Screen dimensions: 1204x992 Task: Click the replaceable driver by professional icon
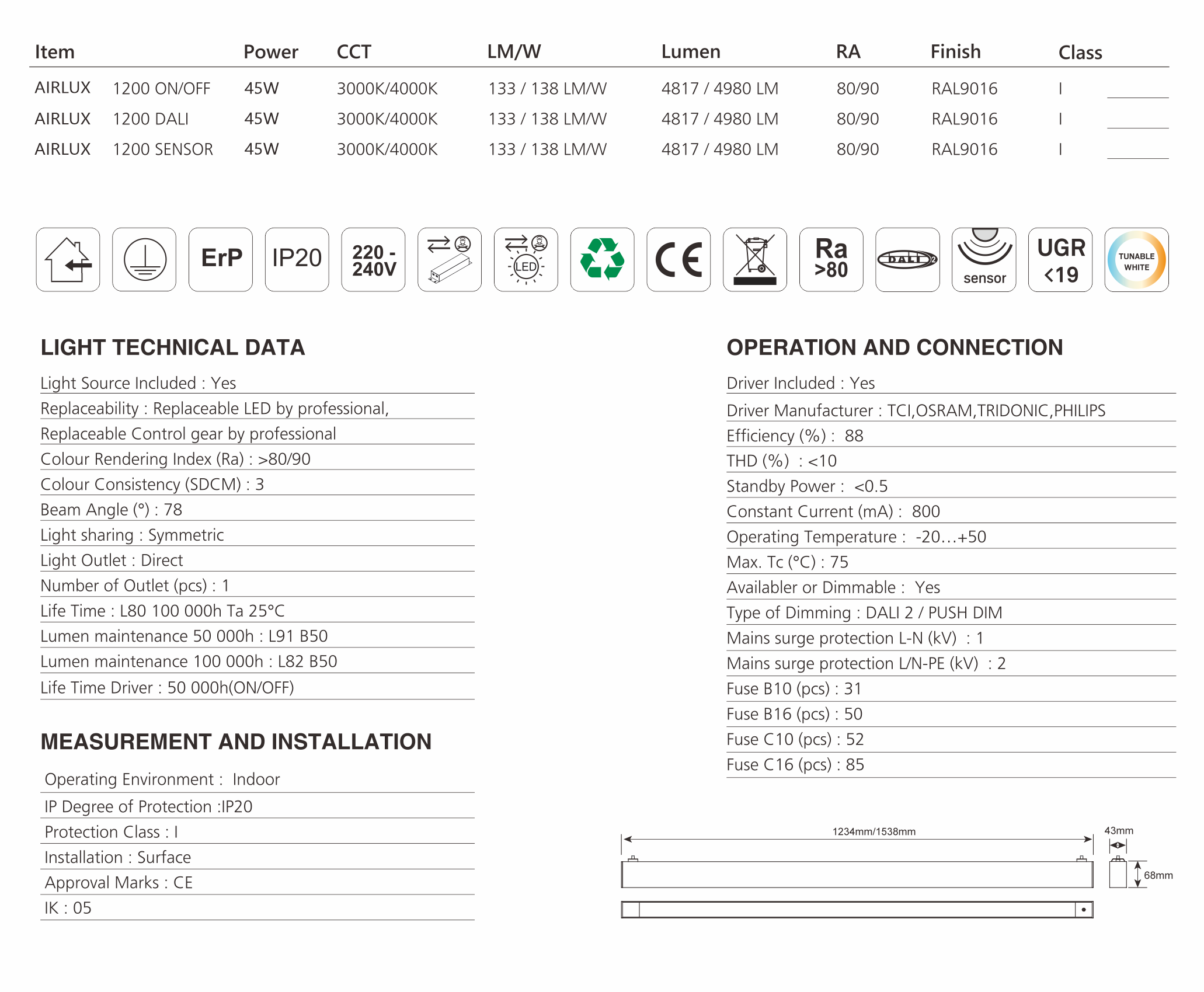[x=450, y=260]
